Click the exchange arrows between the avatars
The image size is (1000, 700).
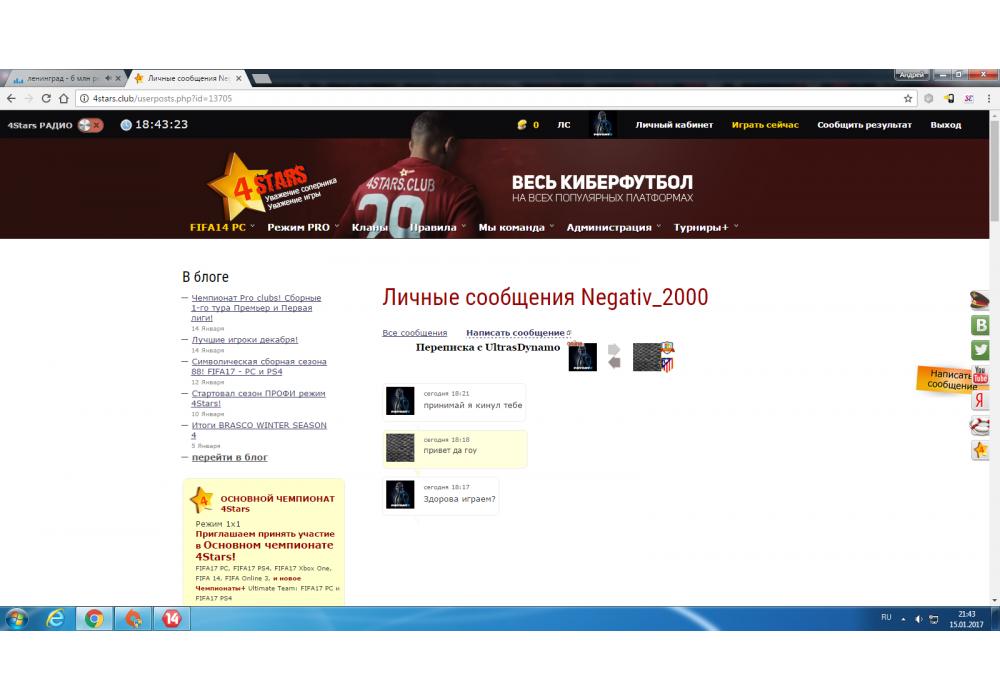click(614, 356)
